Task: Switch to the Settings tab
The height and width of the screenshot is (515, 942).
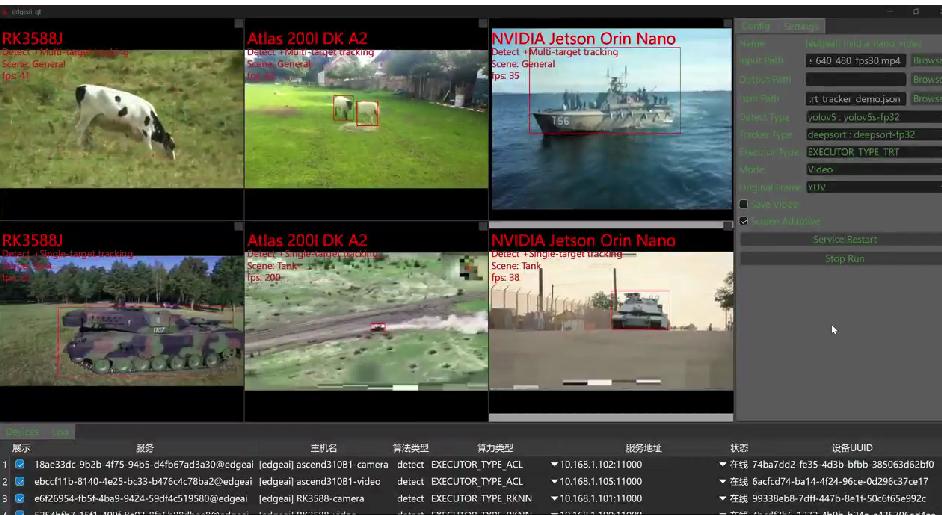Action: coord(801,26)
